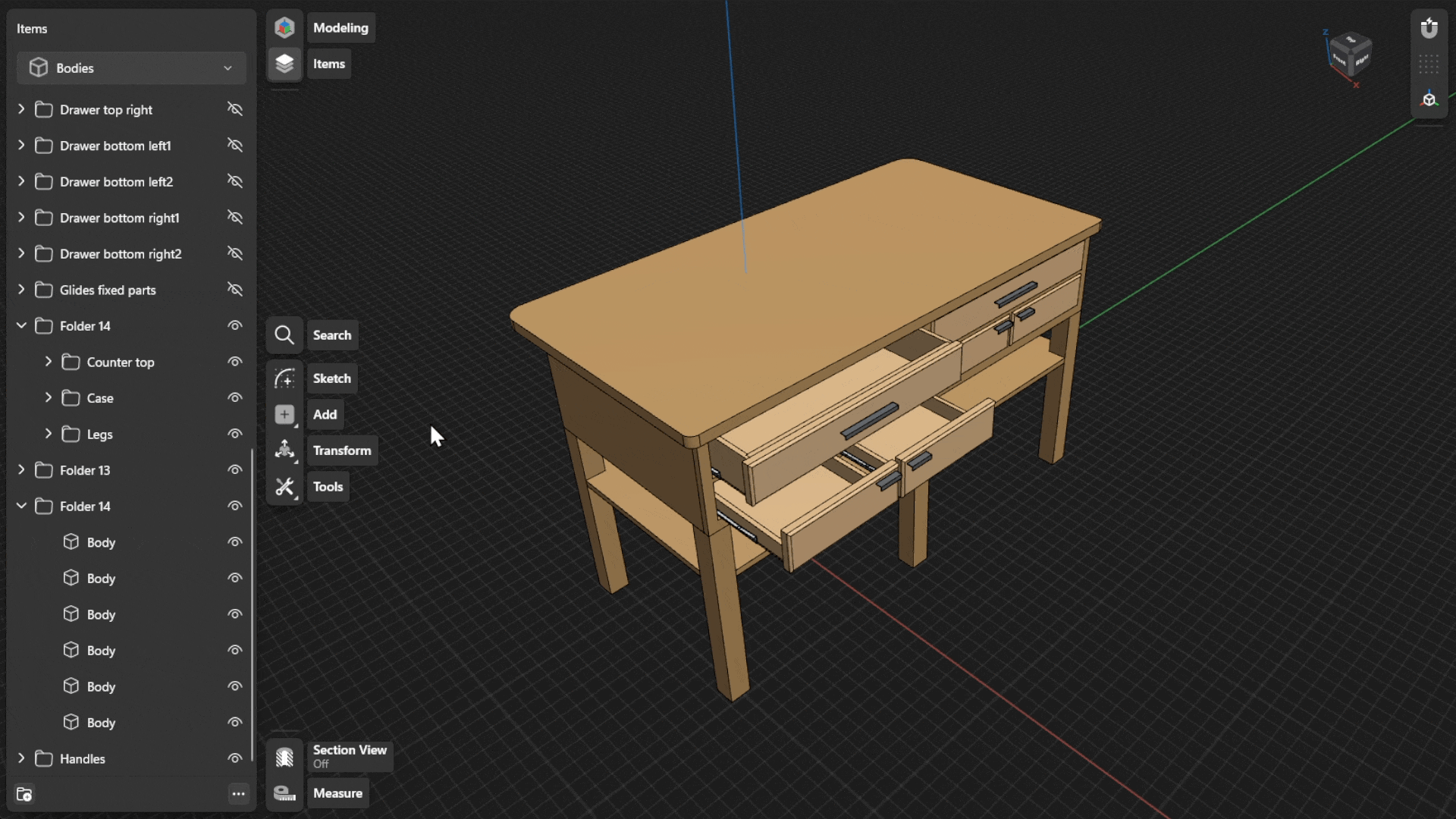This screenshot has height=819, width=1456.
Task: Click the Folder 13 folder icon
Action: point(44,470)
